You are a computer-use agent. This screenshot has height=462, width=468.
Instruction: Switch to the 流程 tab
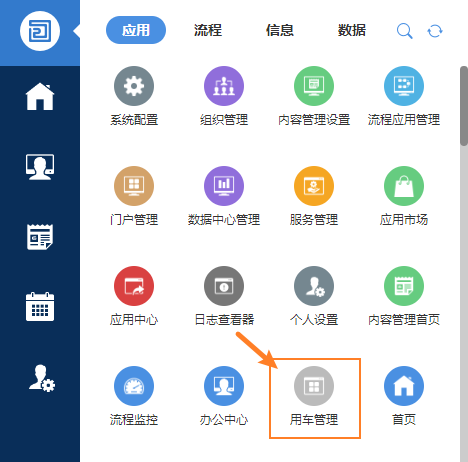point(208,30)
